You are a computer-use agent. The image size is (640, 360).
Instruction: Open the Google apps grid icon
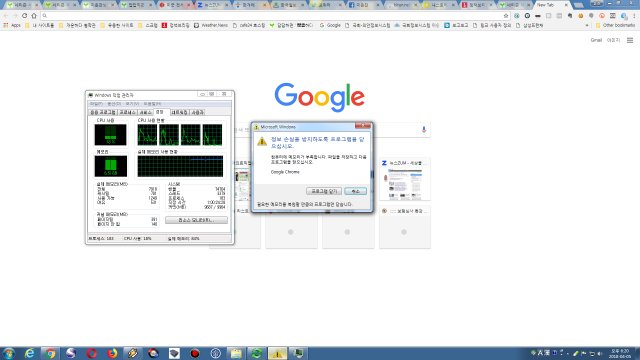[x=630, y=40]
